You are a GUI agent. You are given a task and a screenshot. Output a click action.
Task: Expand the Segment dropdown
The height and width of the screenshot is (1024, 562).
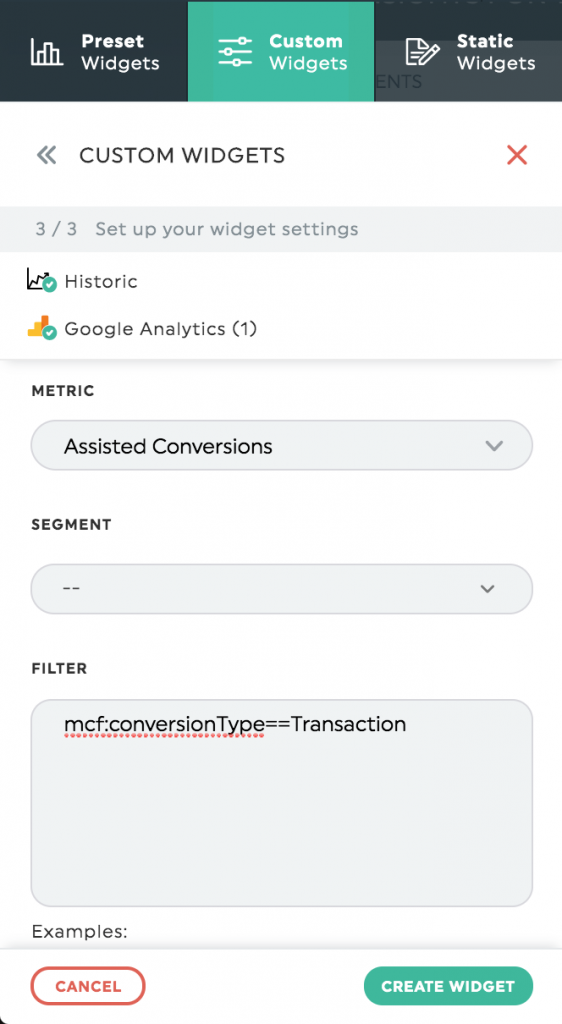(x=281, y=588)
